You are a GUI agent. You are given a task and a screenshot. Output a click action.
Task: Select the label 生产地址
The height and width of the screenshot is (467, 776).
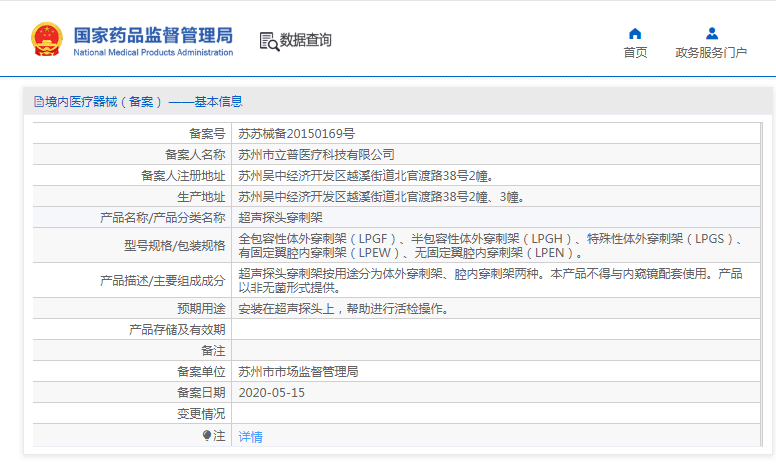pos(201,197)
